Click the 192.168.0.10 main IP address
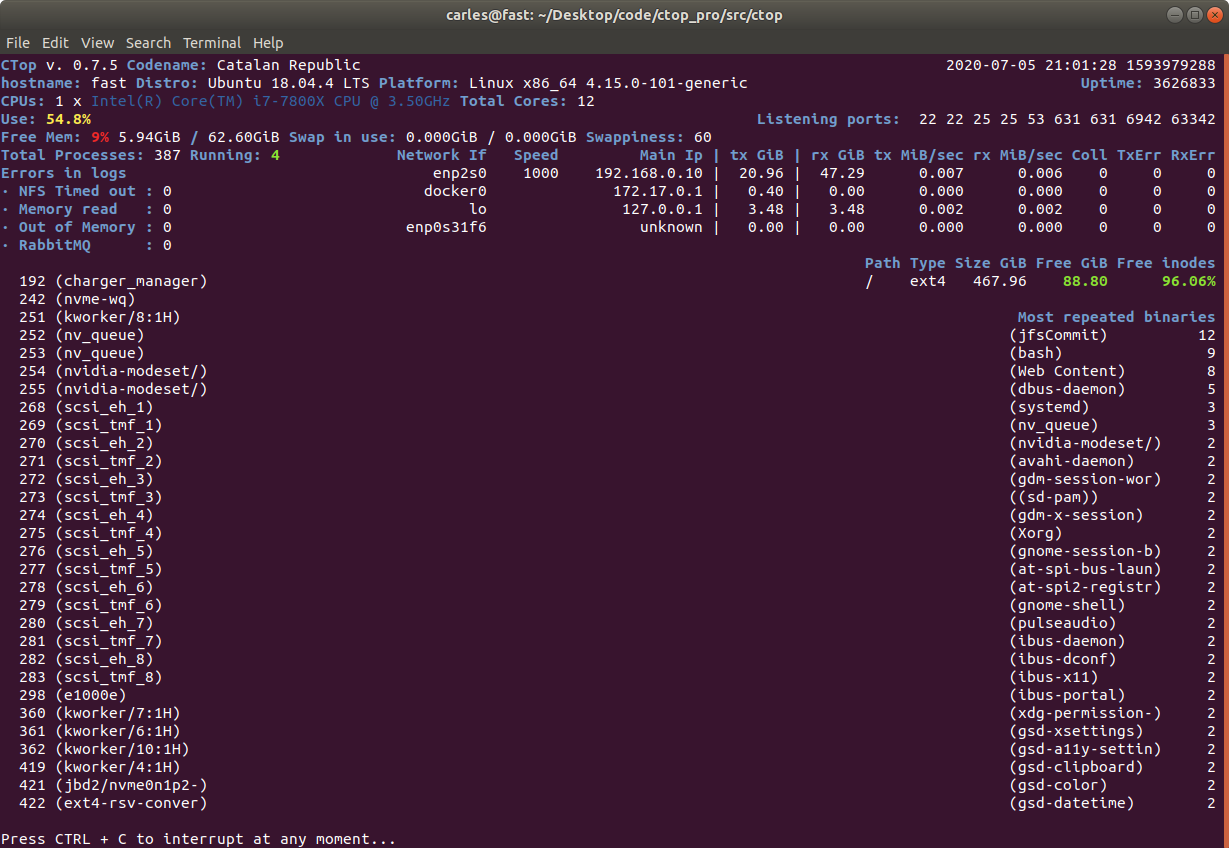This screenshot has height=848, width=1229. coord(649,173)
